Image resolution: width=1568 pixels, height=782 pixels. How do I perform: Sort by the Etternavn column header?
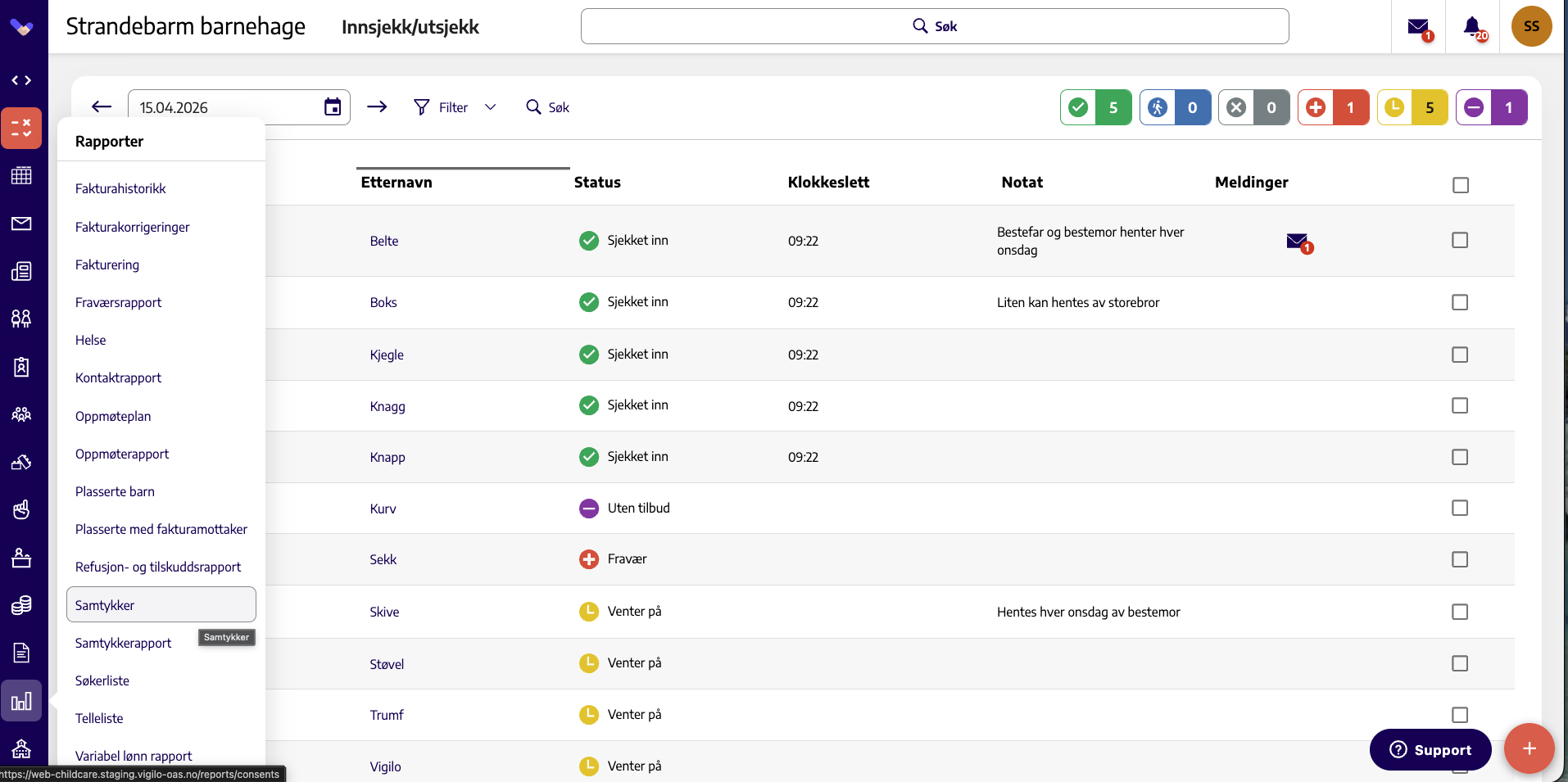coord(397,183)
